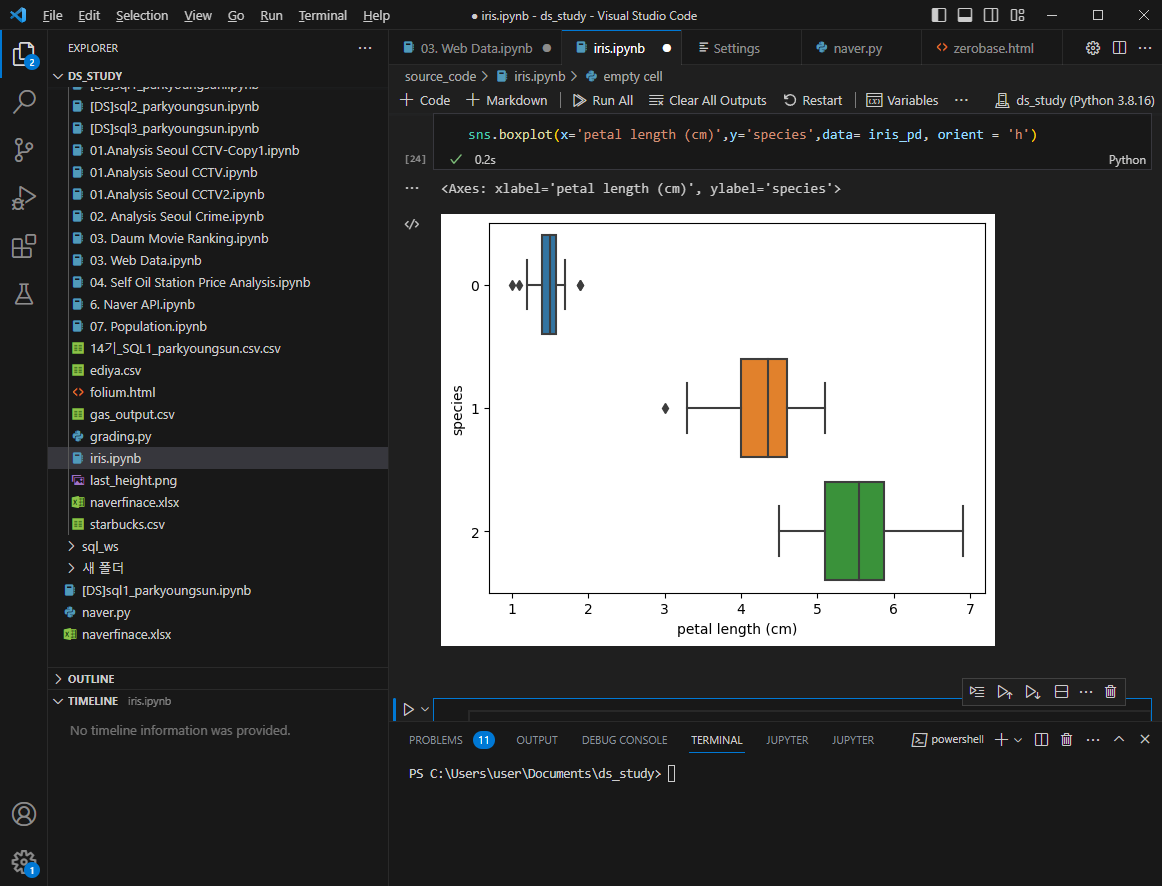The width and height of the screenshot is (1162, 886).
Task: Open the File menu
Action: (x=53, y=16)
